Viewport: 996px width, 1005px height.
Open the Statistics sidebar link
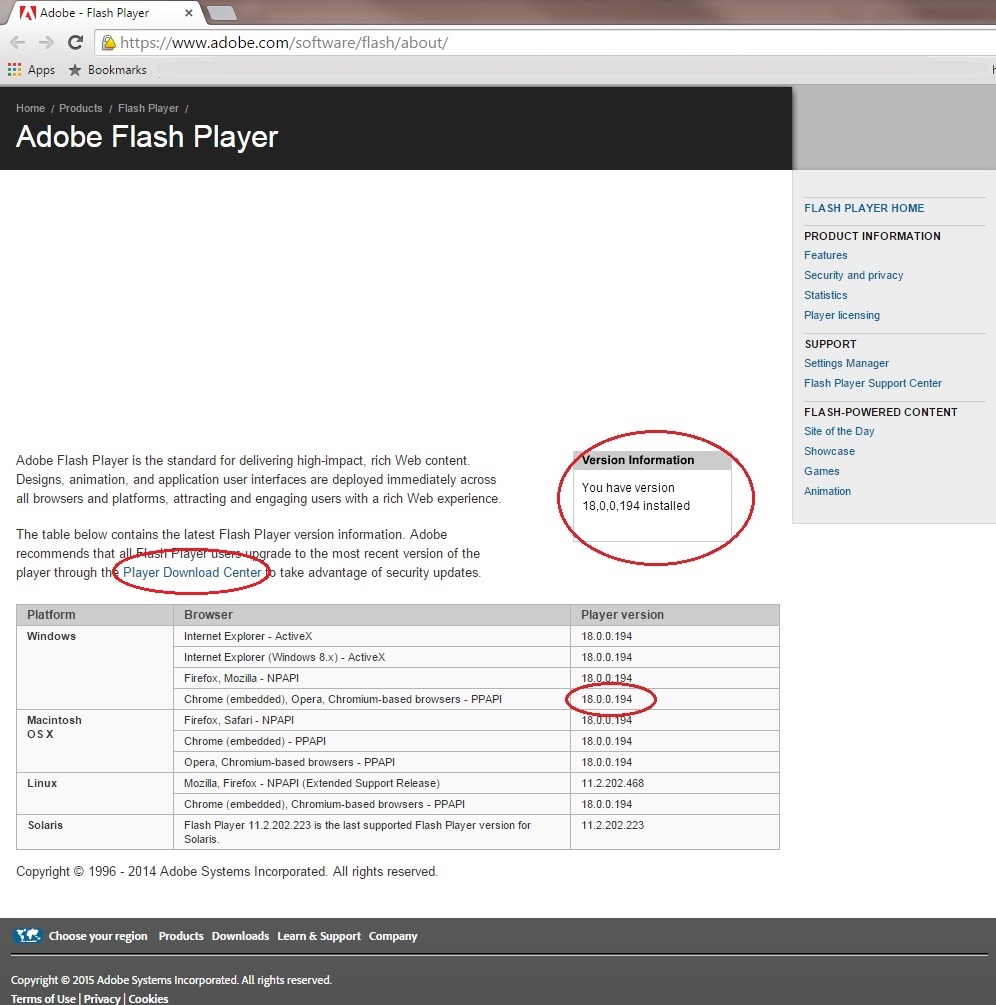click(826, 295)
